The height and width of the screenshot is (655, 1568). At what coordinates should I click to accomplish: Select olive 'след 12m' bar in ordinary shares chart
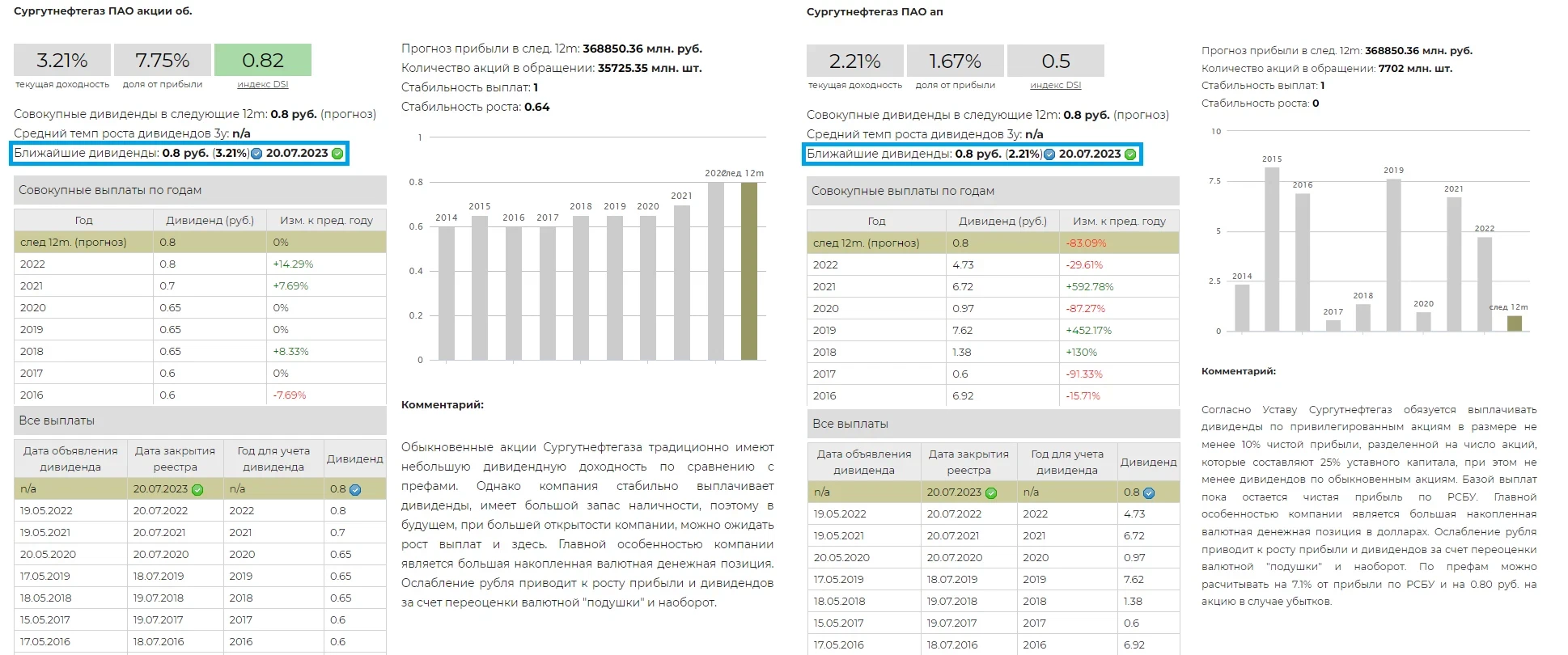(749, 271)
